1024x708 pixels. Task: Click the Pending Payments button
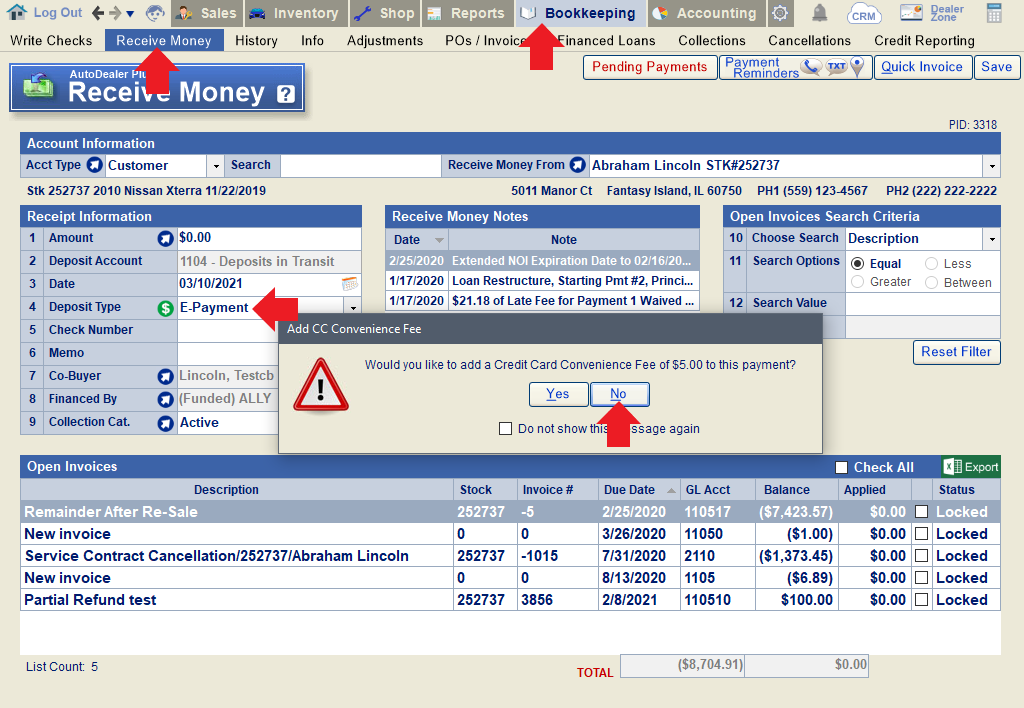click(x=650, y=67)
